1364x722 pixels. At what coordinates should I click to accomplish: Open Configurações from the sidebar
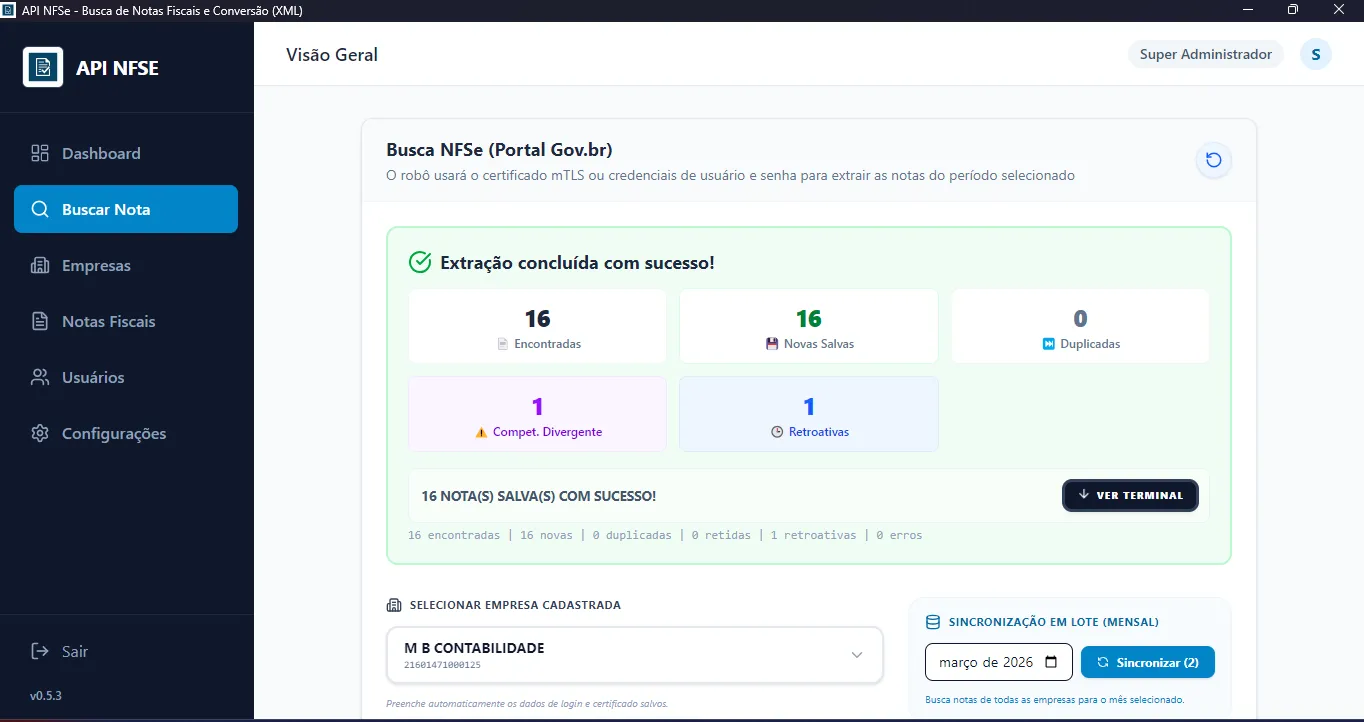[126, 433]
